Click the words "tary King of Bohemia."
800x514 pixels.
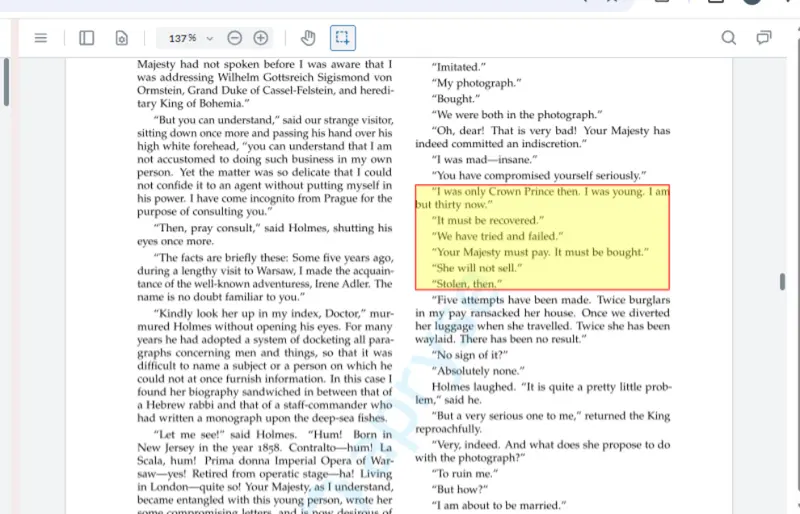click(x=193, y=103)
